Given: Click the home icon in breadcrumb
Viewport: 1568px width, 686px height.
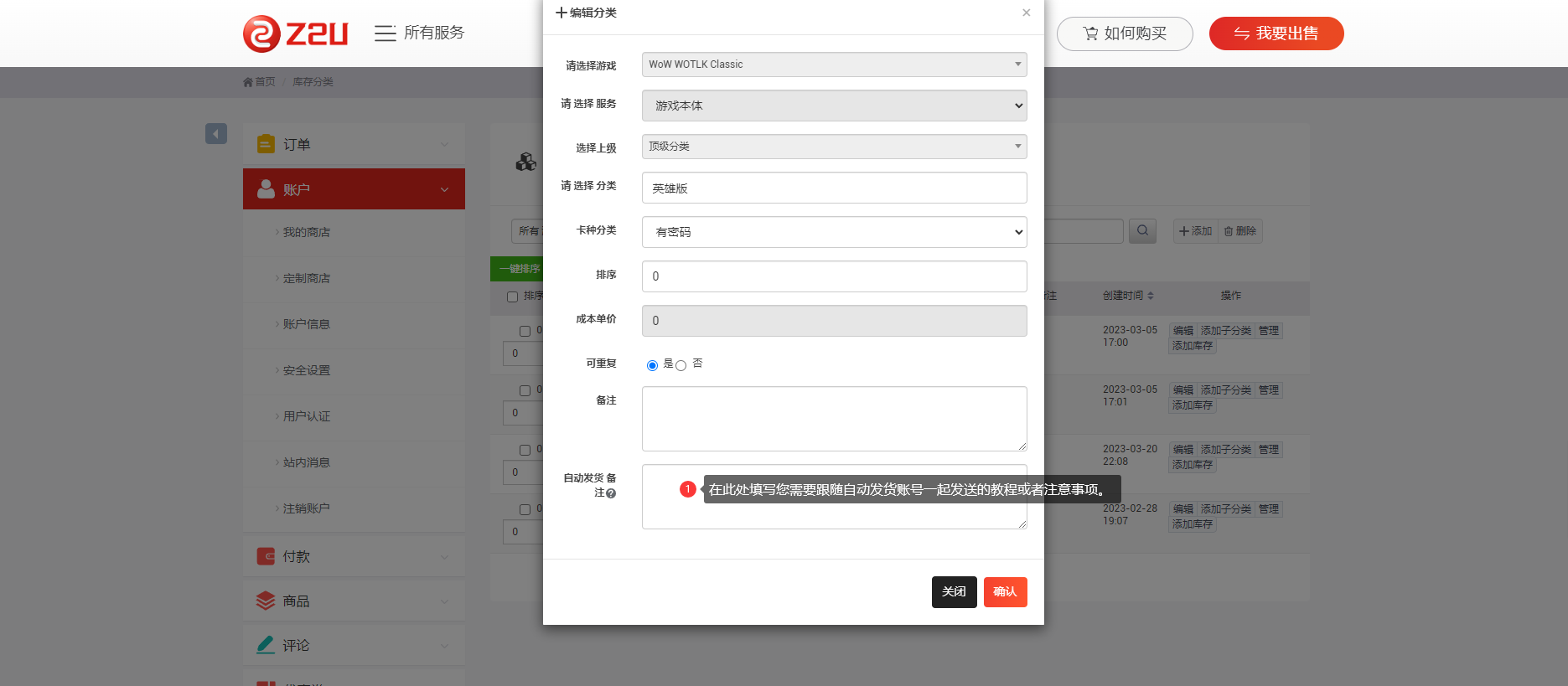Looking at the screenshot, I should point(248,82).
